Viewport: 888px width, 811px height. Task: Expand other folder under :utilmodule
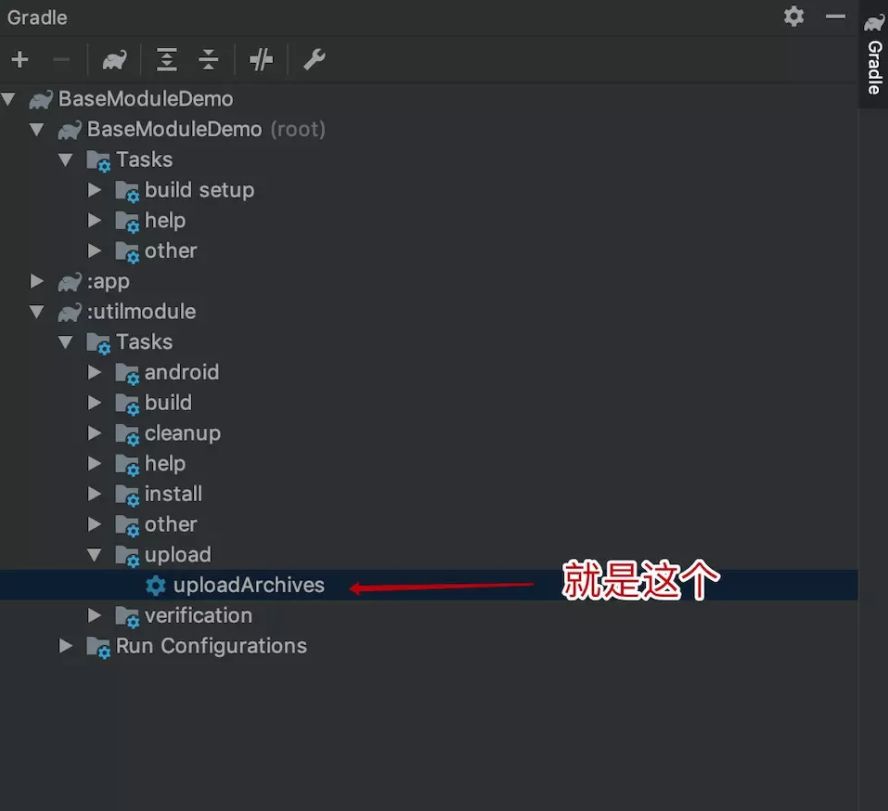click(95, 525)
